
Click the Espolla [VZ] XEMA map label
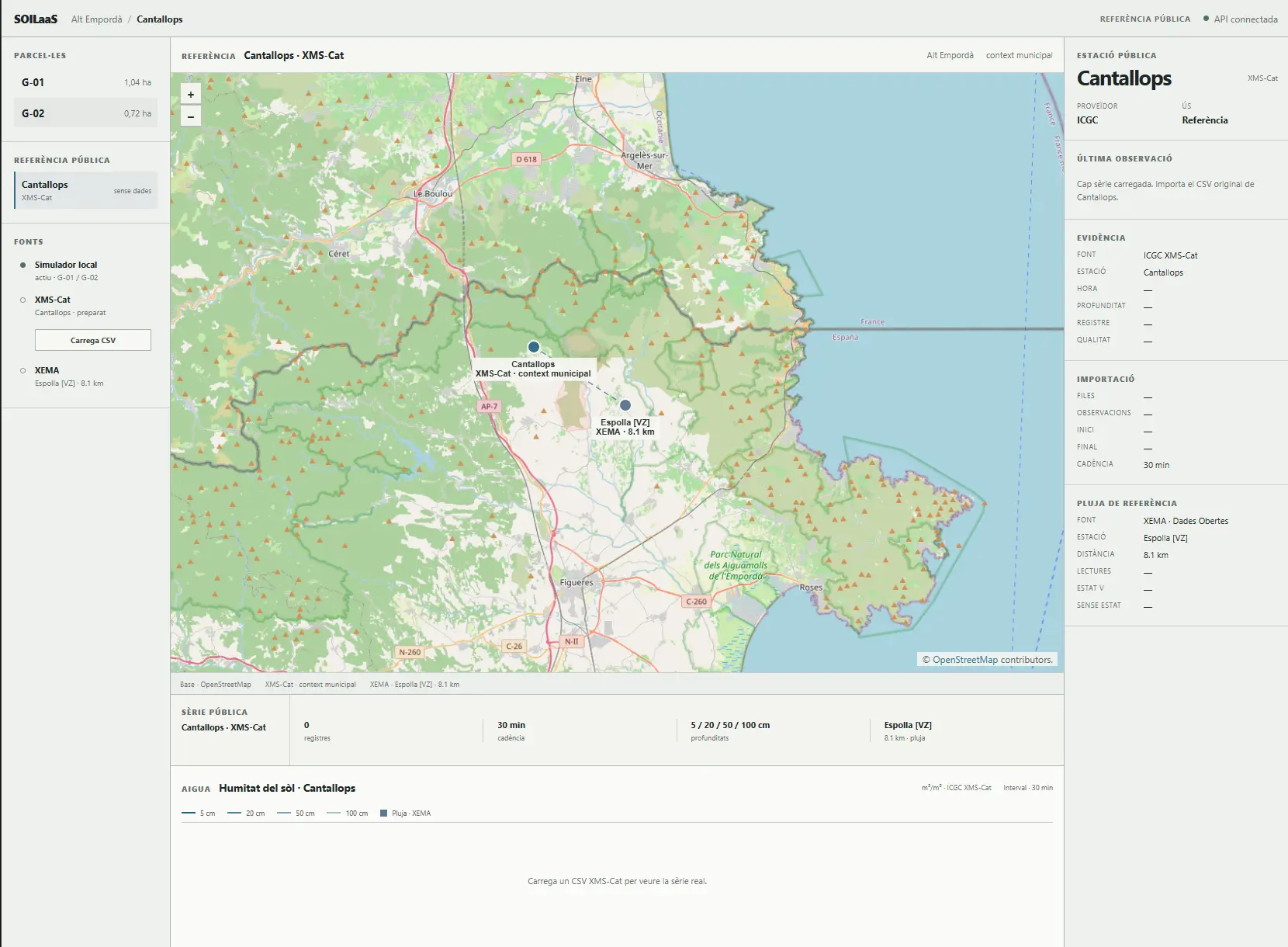pyautogui.click(x=625, y=427)
